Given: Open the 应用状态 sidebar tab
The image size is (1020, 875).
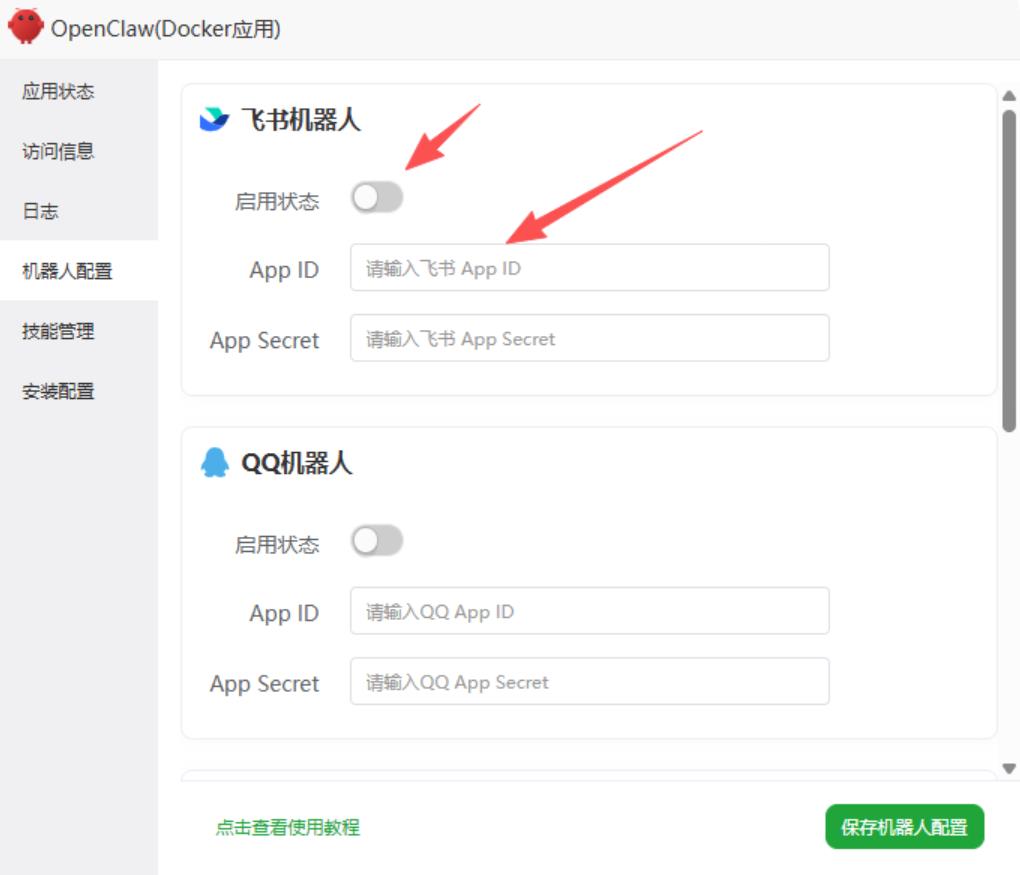Looking at the screenshot, I should click(x=58, y=92).
